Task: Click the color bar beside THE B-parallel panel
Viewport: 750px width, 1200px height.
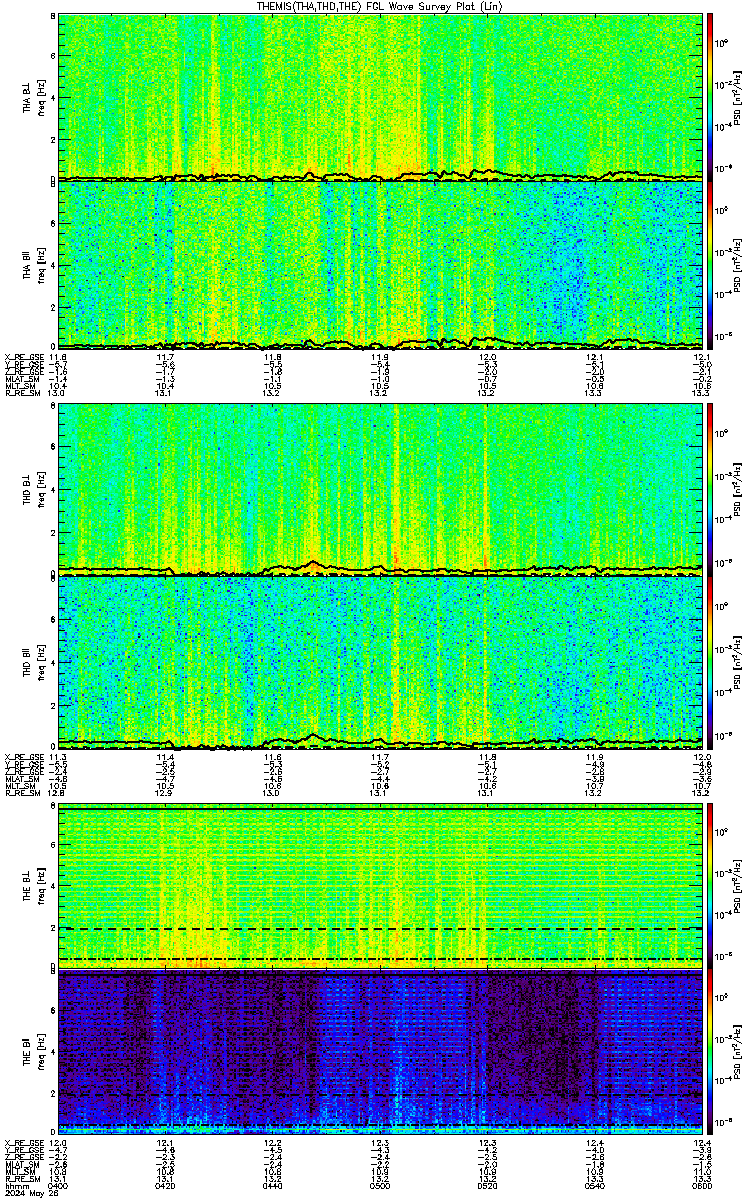Action: (710, 1053)
